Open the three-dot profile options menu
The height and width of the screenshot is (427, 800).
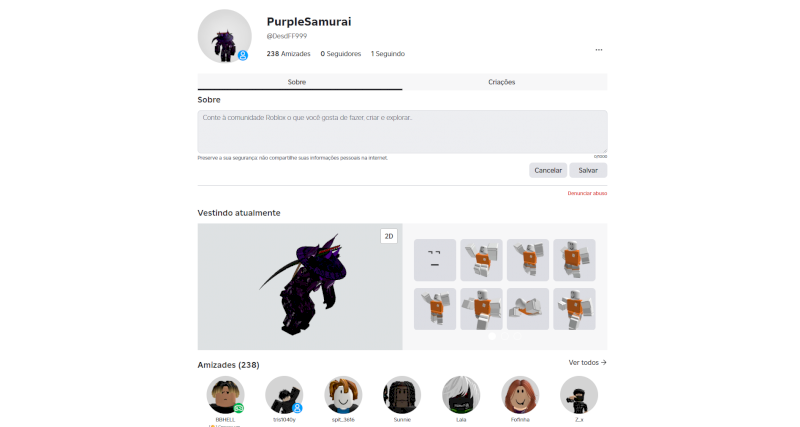tap(598, 50)
